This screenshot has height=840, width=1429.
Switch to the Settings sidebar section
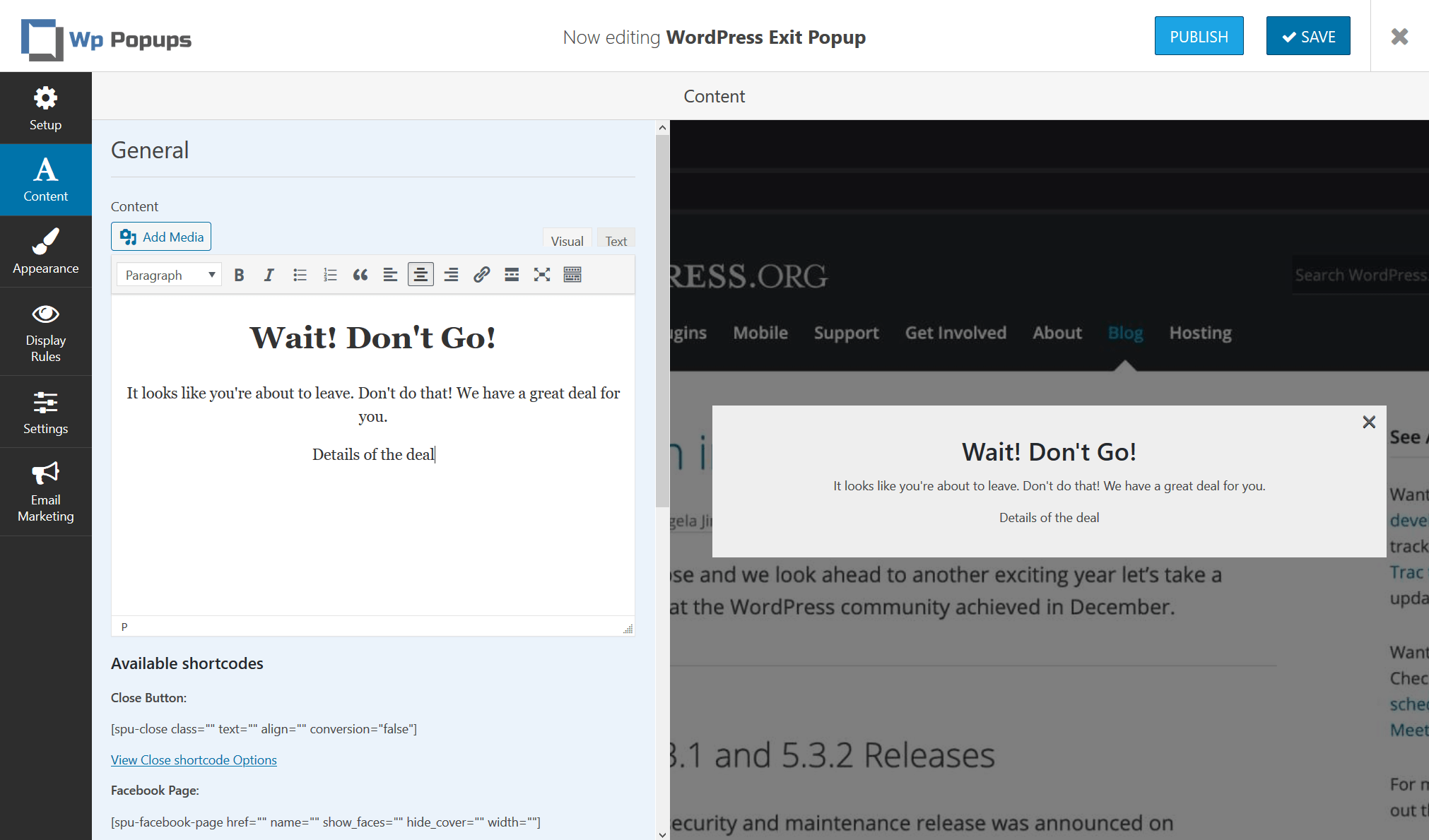point(45,413)
